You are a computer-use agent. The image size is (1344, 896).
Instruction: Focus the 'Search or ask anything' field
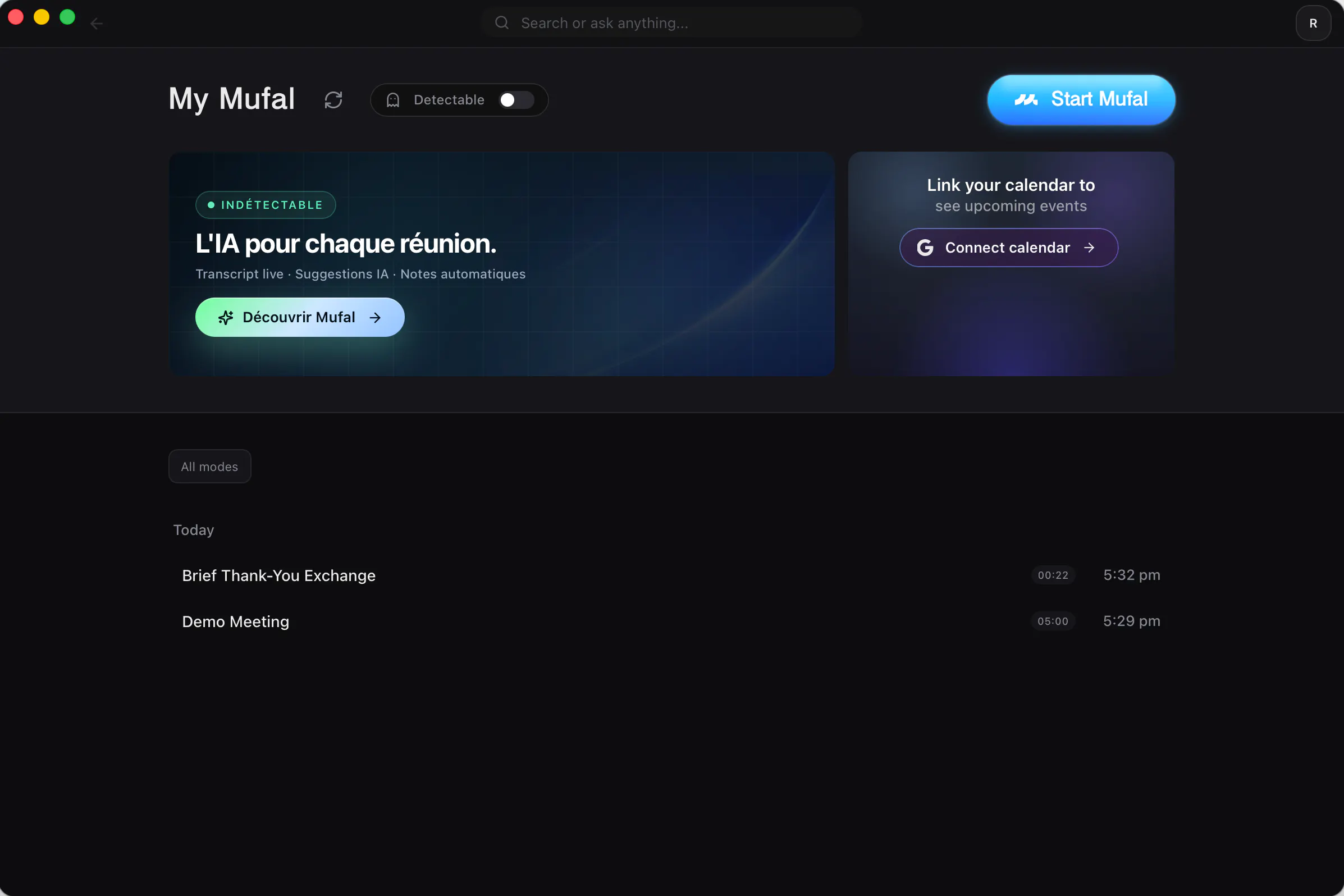(x=671, y=23)
